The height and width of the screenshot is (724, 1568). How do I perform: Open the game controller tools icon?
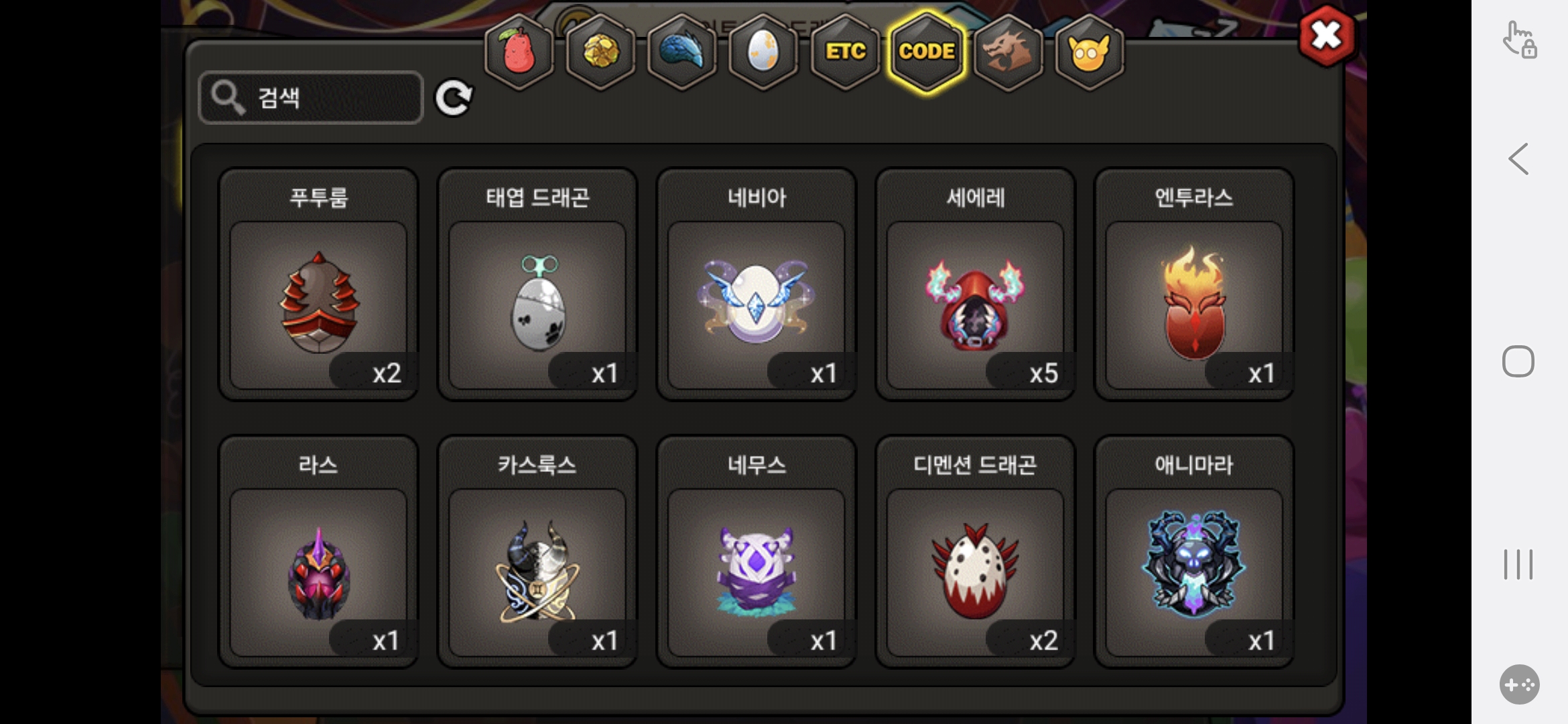click(x=1519, y=684)
